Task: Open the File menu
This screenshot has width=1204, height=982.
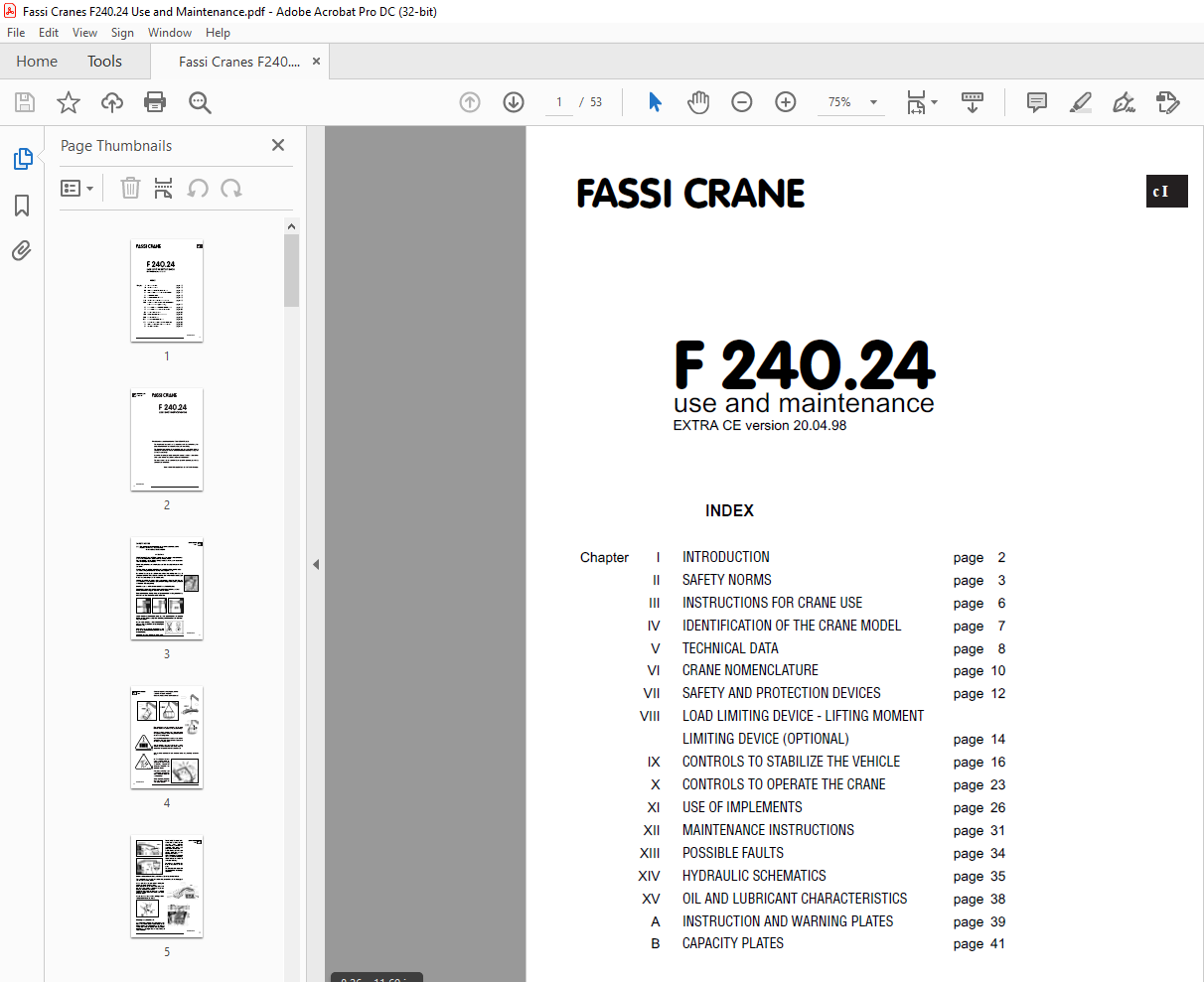Action: [16, 33]
